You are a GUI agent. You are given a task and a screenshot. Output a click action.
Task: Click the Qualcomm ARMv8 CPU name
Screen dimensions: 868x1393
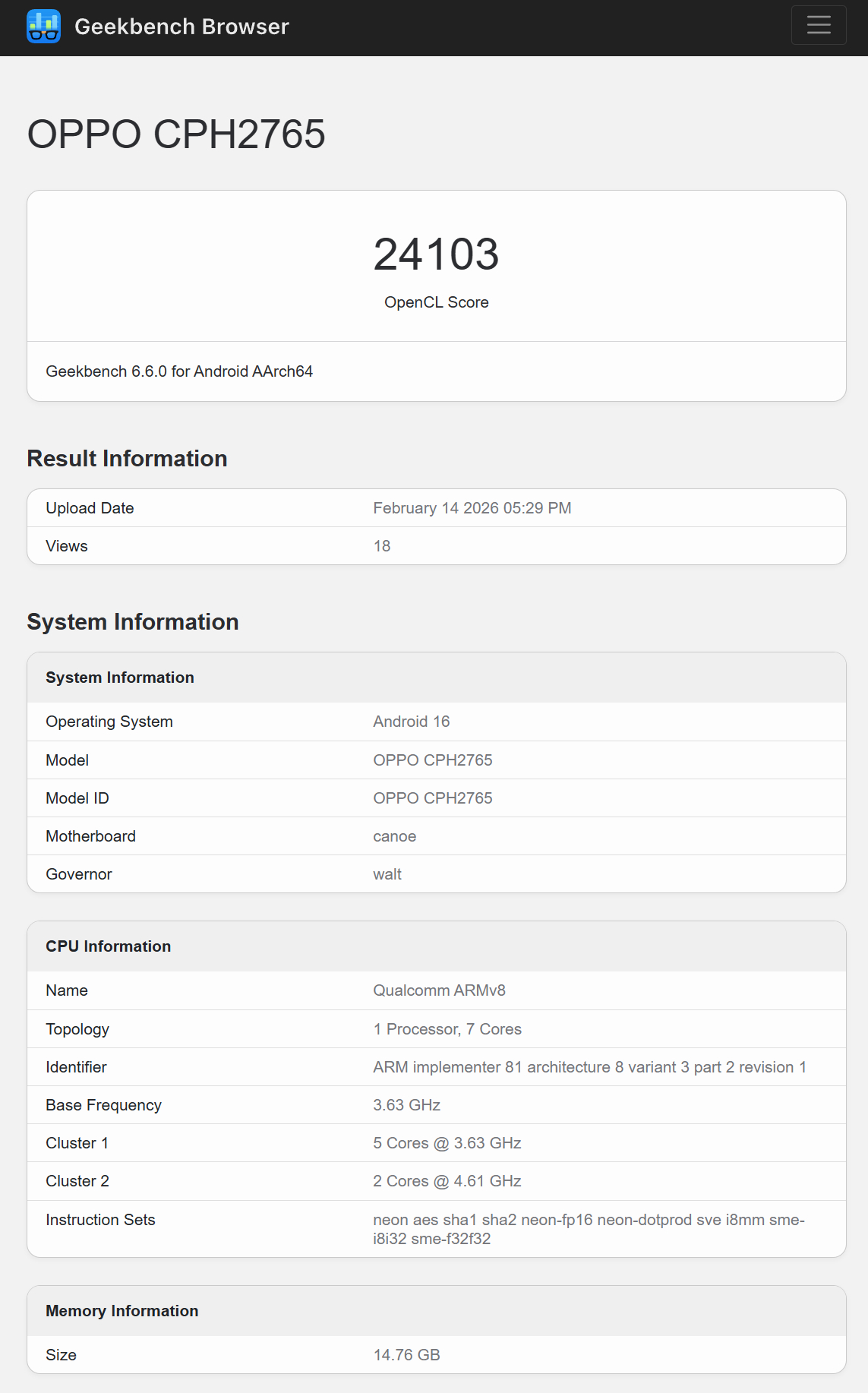pyautogui.click(x=439, y=990)
